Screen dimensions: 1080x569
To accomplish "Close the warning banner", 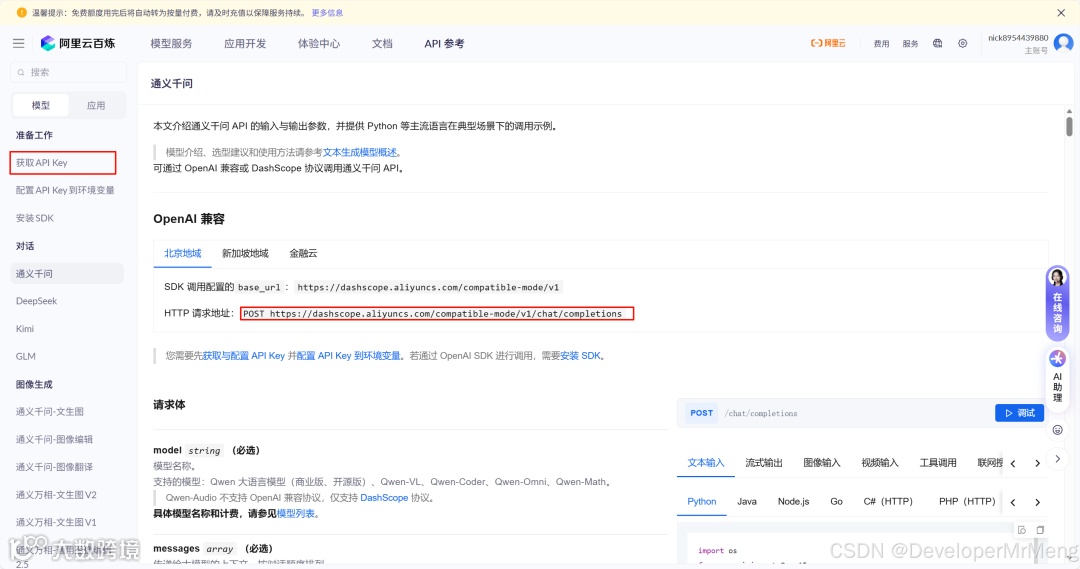I will tap(1061, 12).
